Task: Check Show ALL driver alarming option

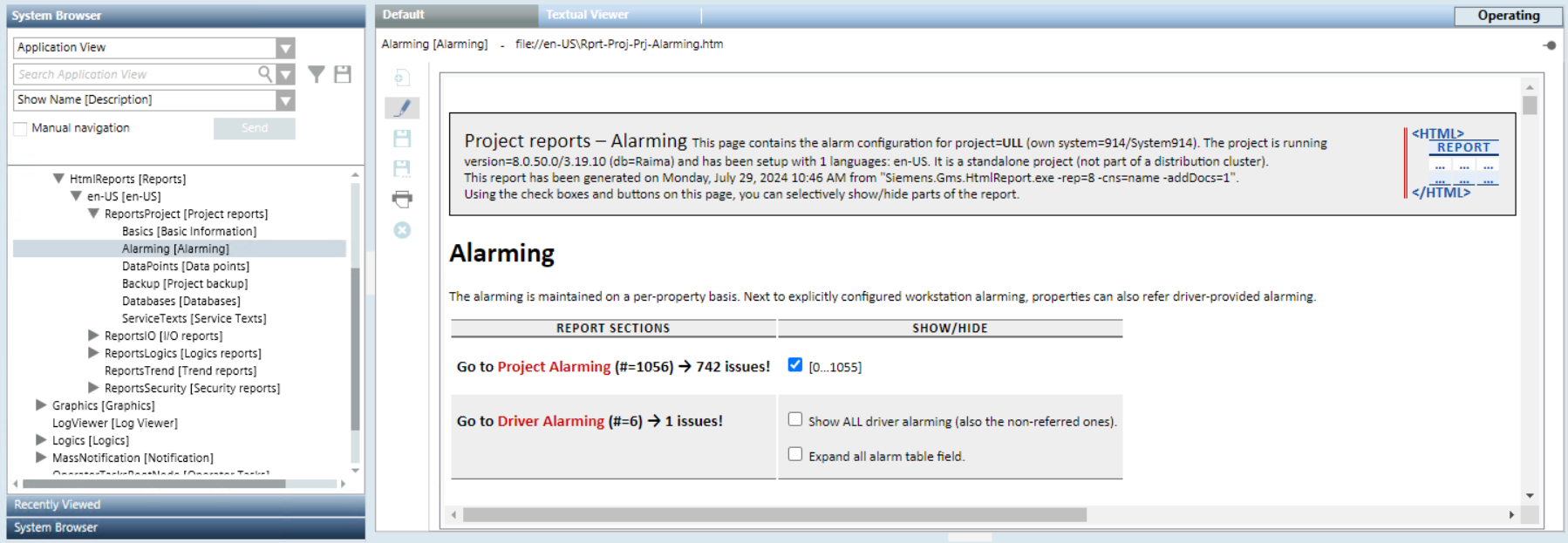Action: pos(794,419)
